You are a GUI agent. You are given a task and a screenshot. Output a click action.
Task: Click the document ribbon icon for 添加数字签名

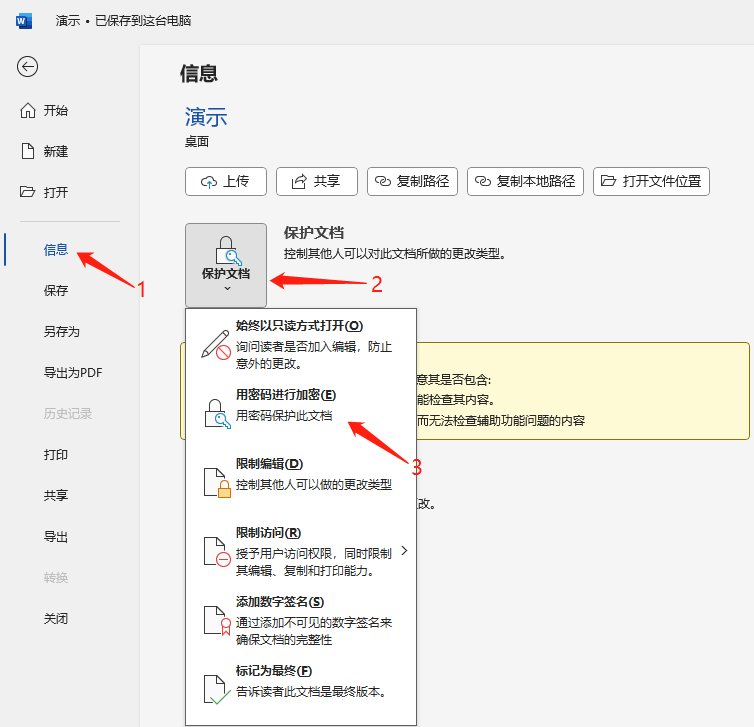[217, 621]
